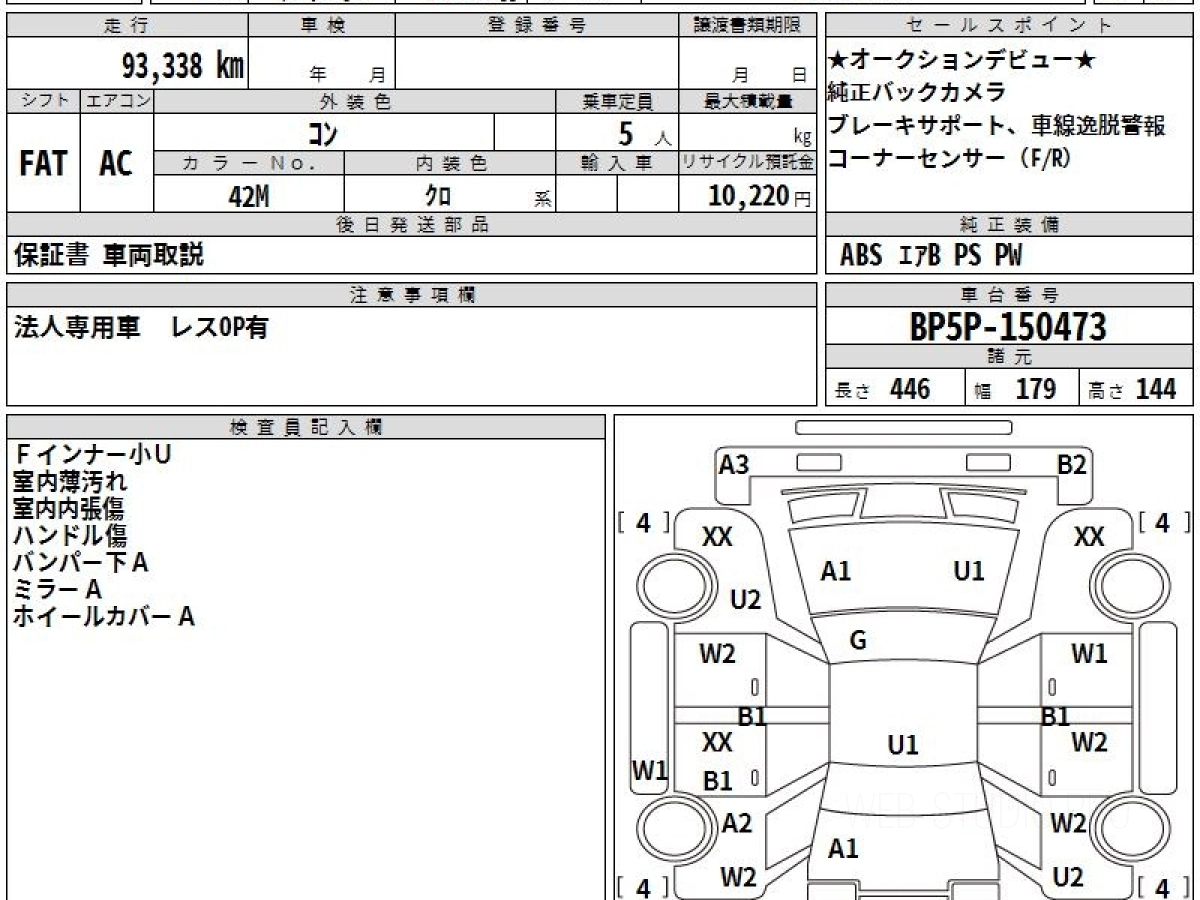
Task: Select chassis number BP5P-150473
Action: [1008, 326]
